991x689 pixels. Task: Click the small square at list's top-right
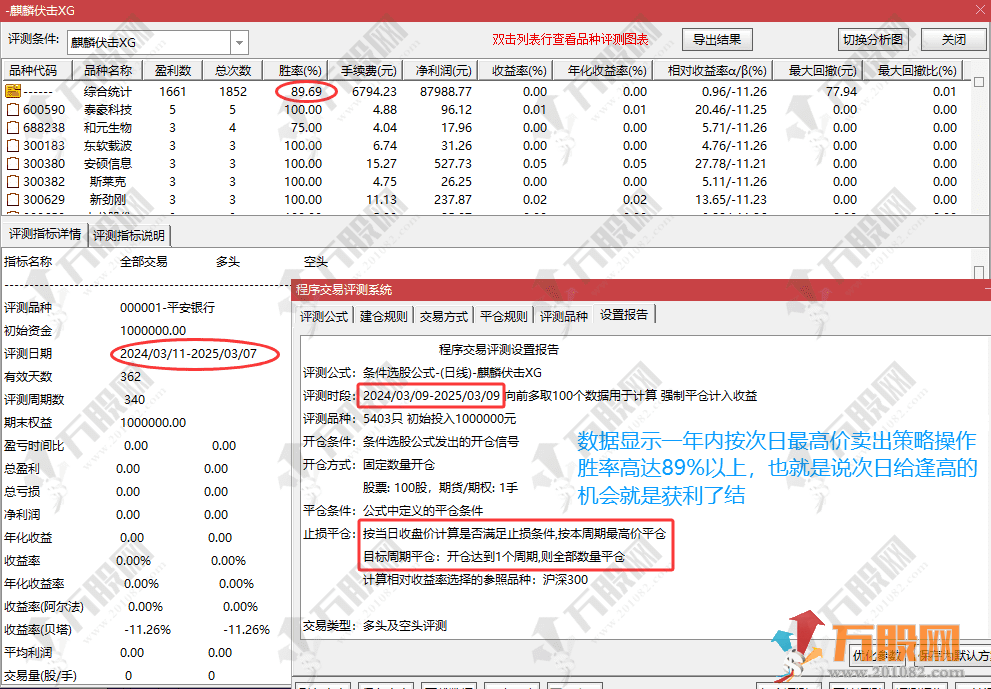point(980,82)
